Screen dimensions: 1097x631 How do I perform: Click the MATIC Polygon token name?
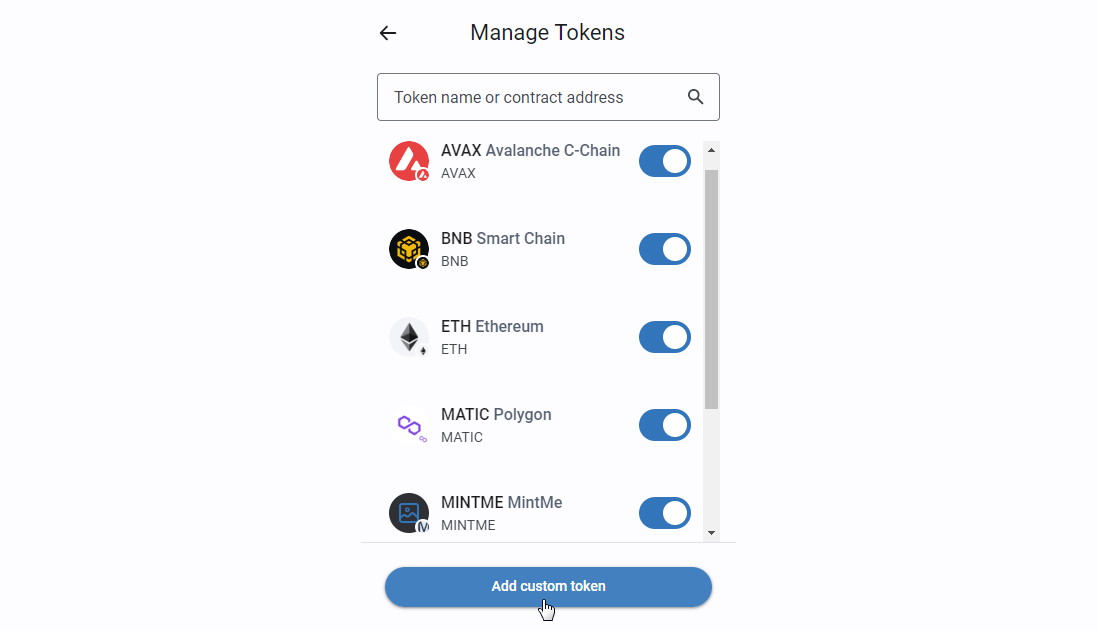click(496, 415)
